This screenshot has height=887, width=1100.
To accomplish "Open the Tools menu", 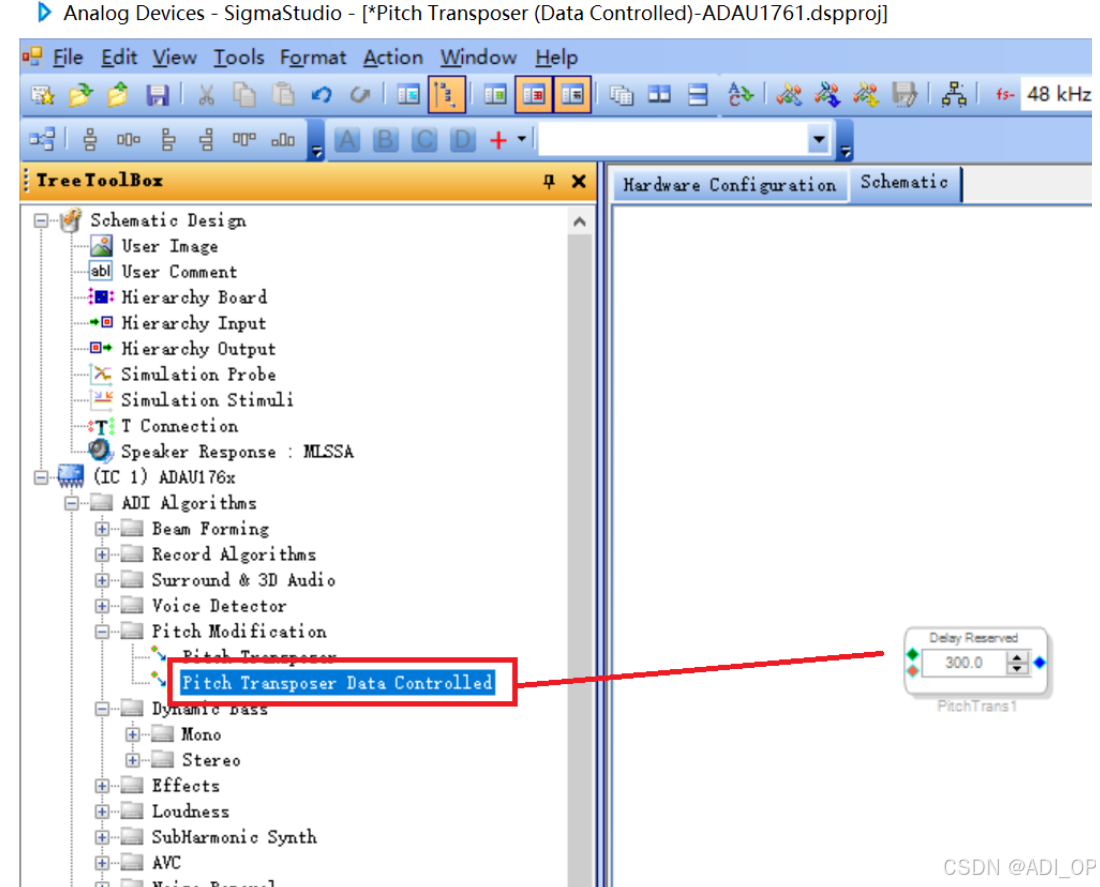I will [x=239, y=58].
